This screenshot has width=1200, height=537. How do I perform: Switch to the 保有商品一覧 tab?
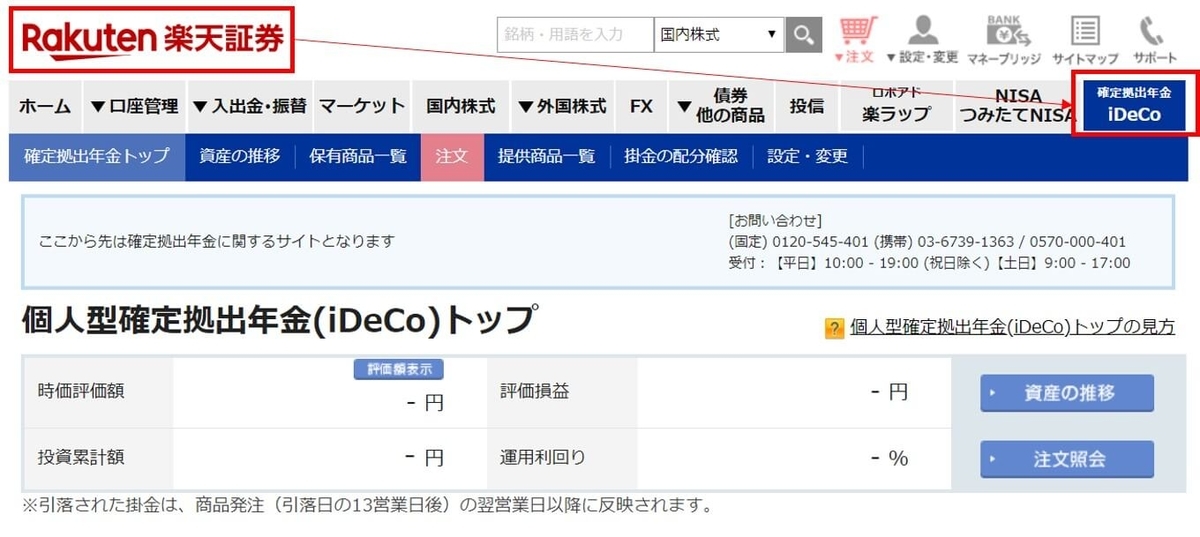coord(358,157)
